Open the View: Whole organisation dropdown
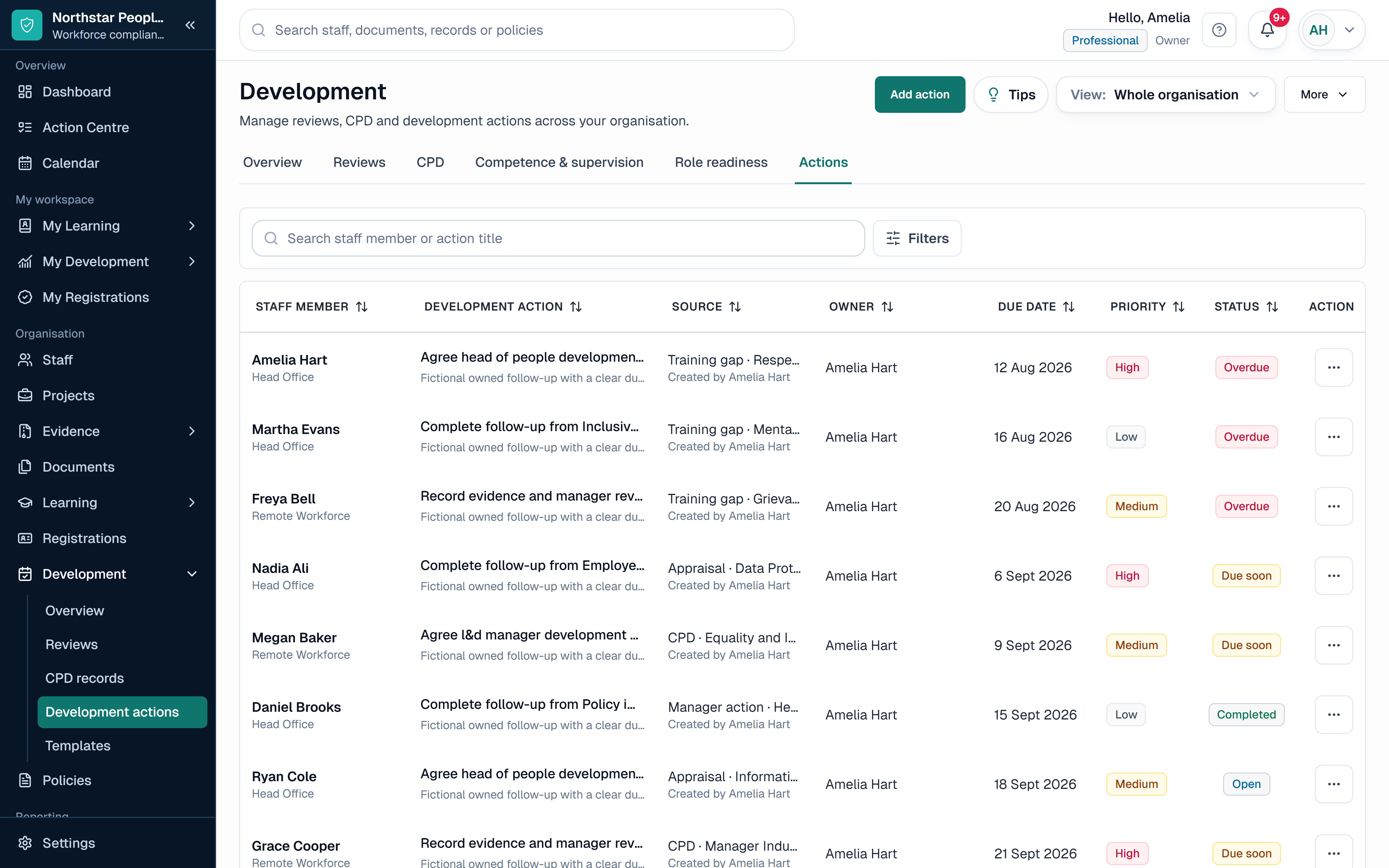The width and height of the screenshot is (1389, 868). (1166, 95)
